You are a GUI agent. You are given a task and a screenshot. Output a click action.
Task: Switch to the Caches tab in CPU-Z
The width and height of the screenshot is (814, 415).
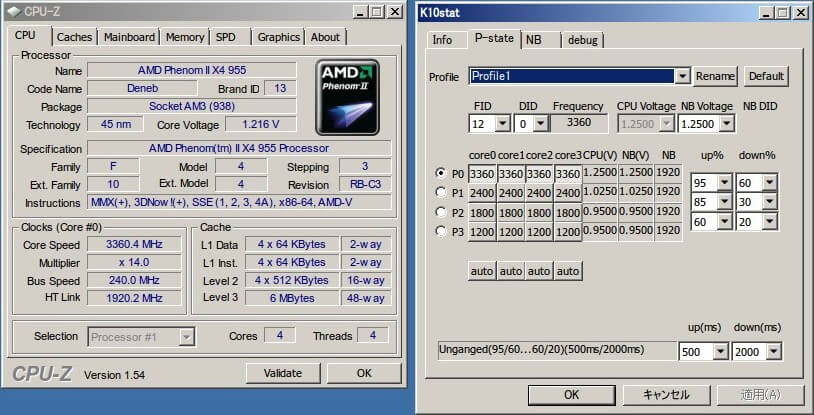click(74, 37)
